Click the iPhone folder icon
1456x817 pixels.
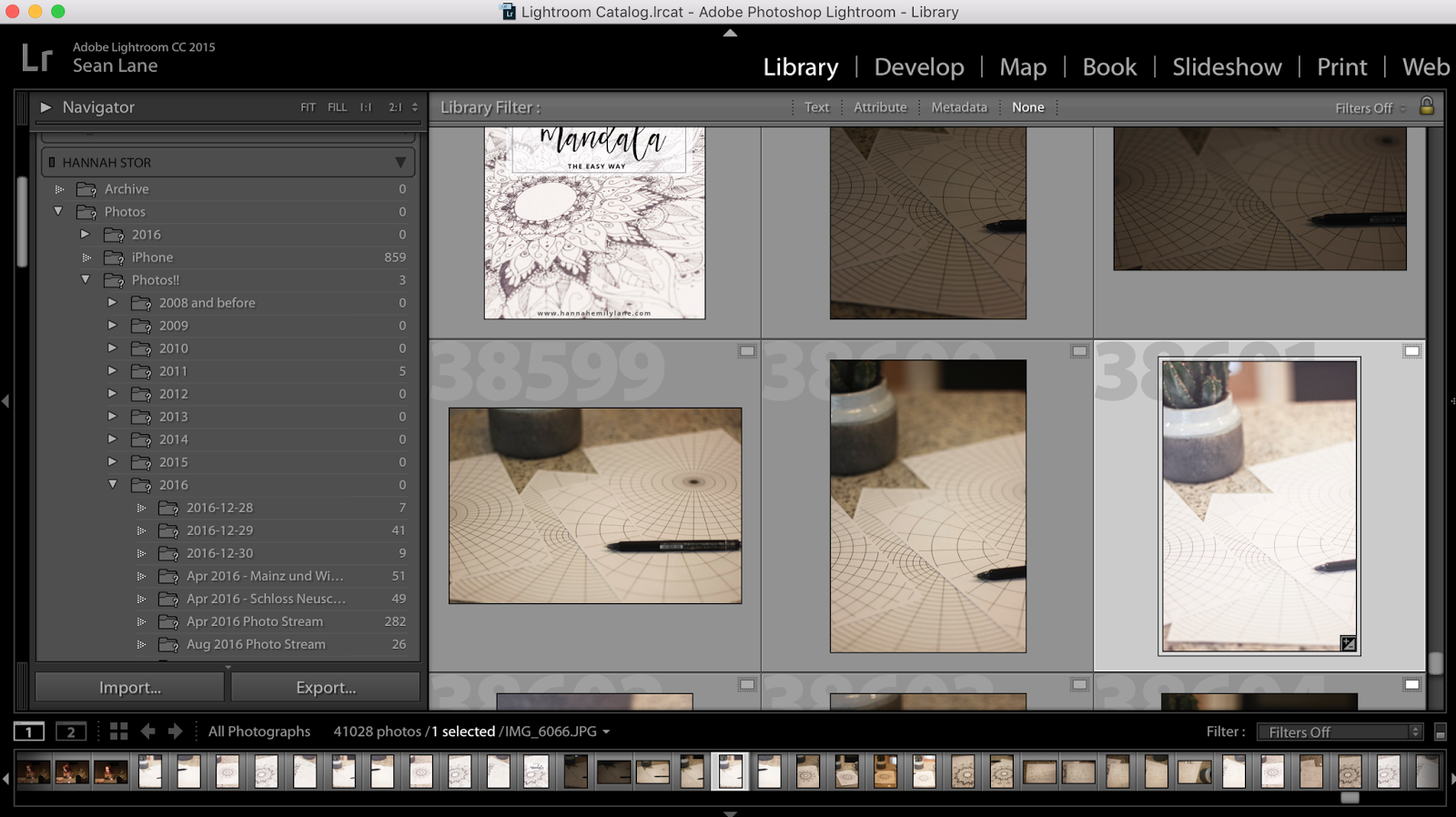[114, 257]
